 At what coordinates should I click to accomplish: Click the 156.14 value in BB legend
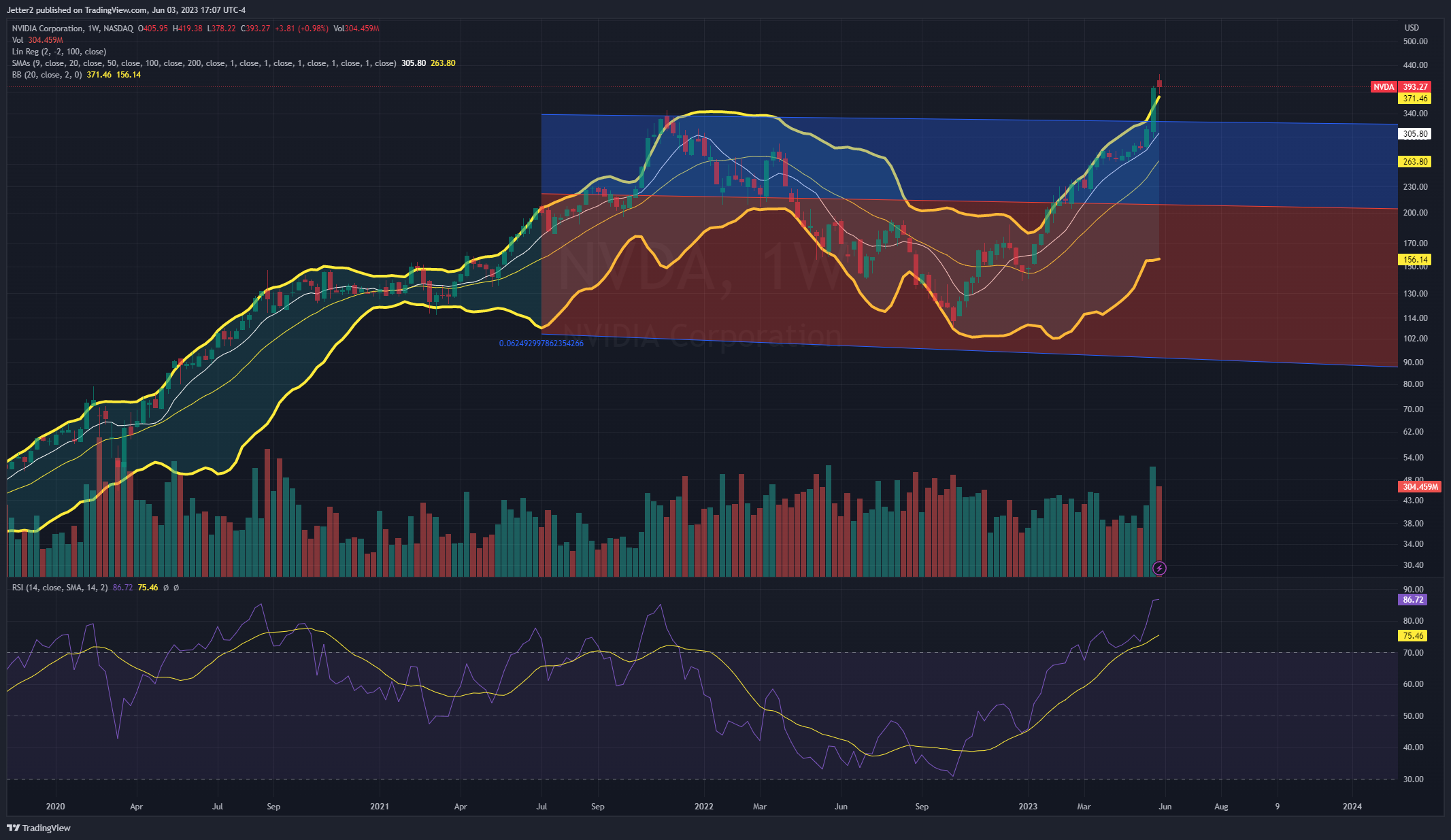pos(129,75)
